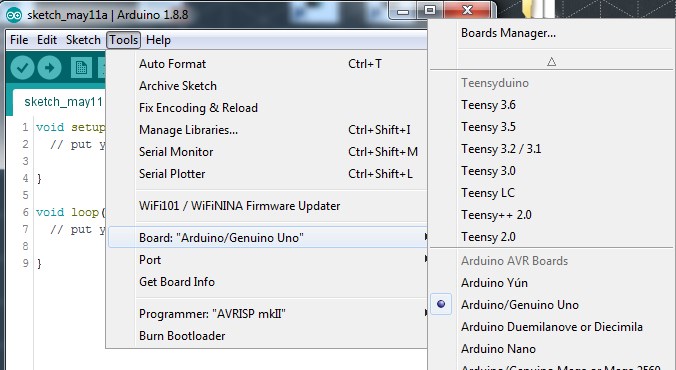Select Archive Sketch menu entry

pyautogui.click(x=266, y=86)
